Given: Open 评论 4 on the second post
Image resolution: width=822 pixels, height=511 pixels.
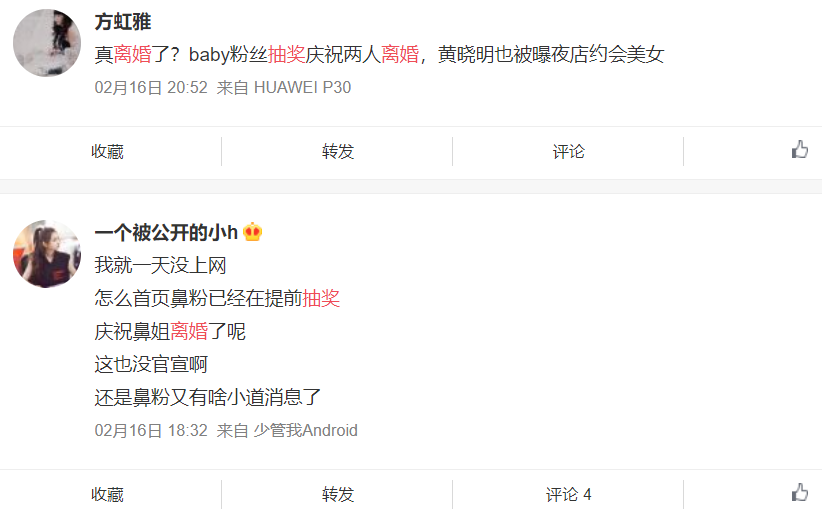Looking at the screenshot, I should coord(568,494).
